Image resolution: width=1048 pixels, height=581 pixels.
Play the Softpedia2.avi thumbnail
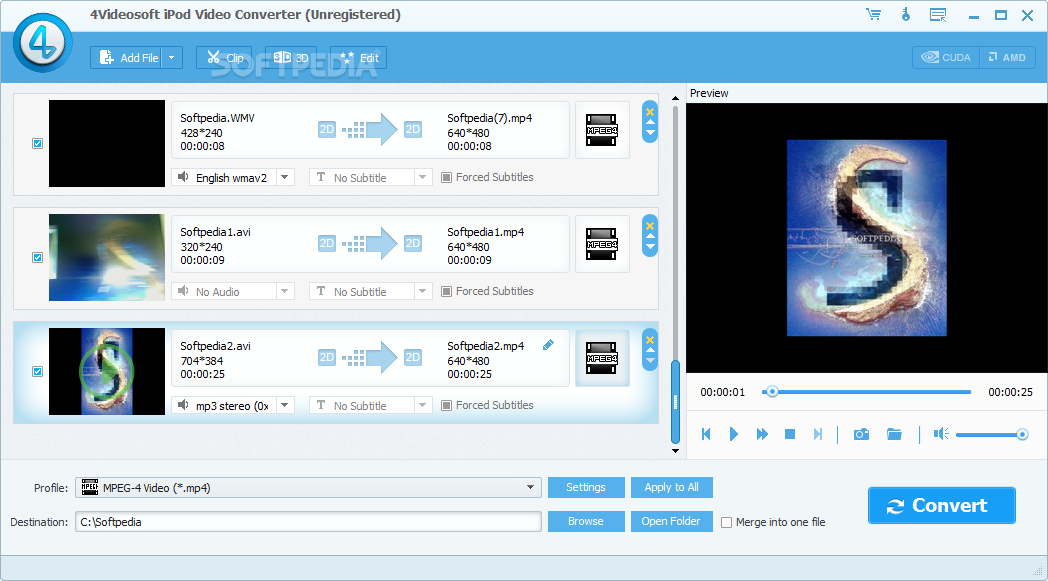106,371
